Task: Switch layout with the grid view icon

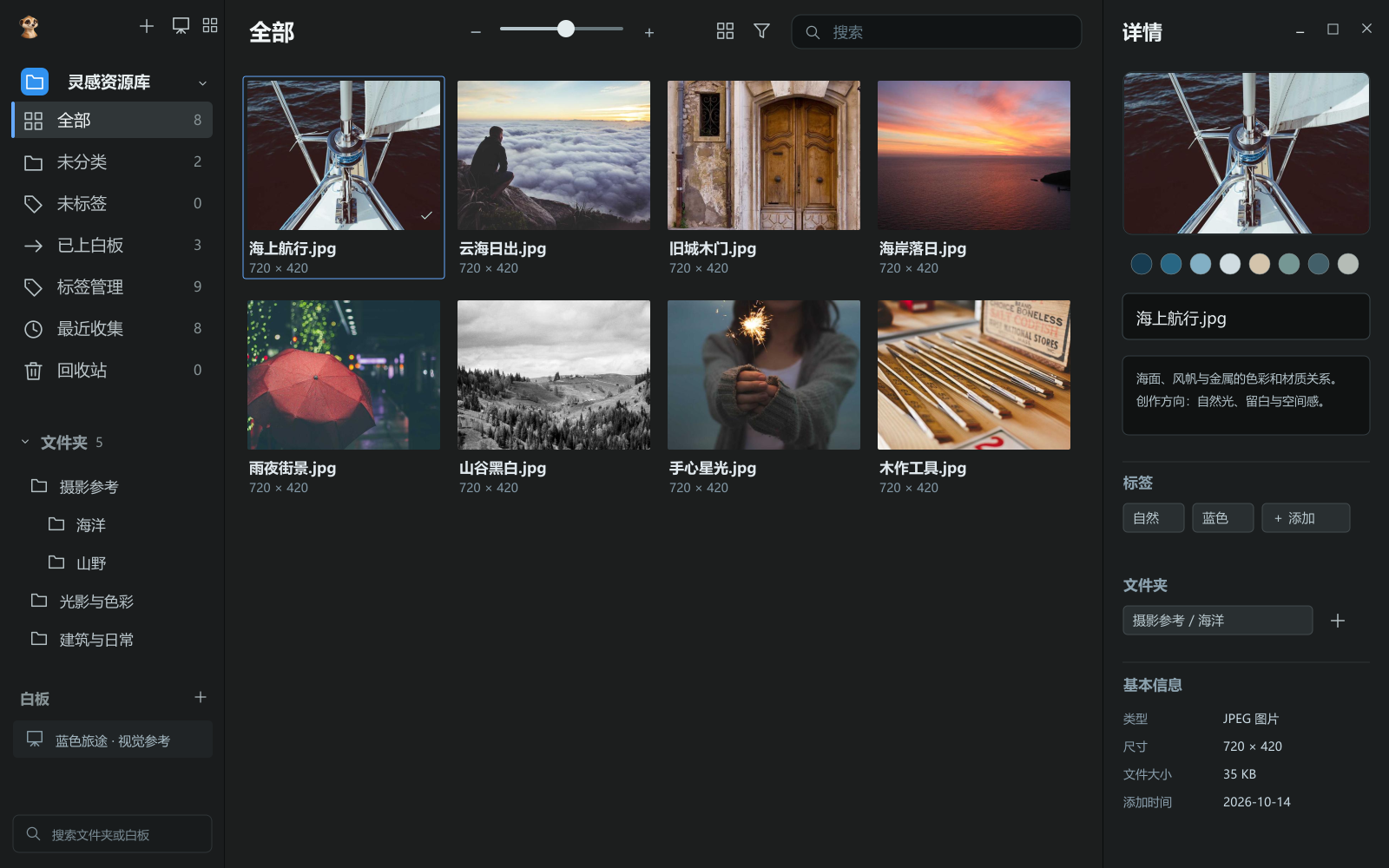Action: tap(725, 31)
